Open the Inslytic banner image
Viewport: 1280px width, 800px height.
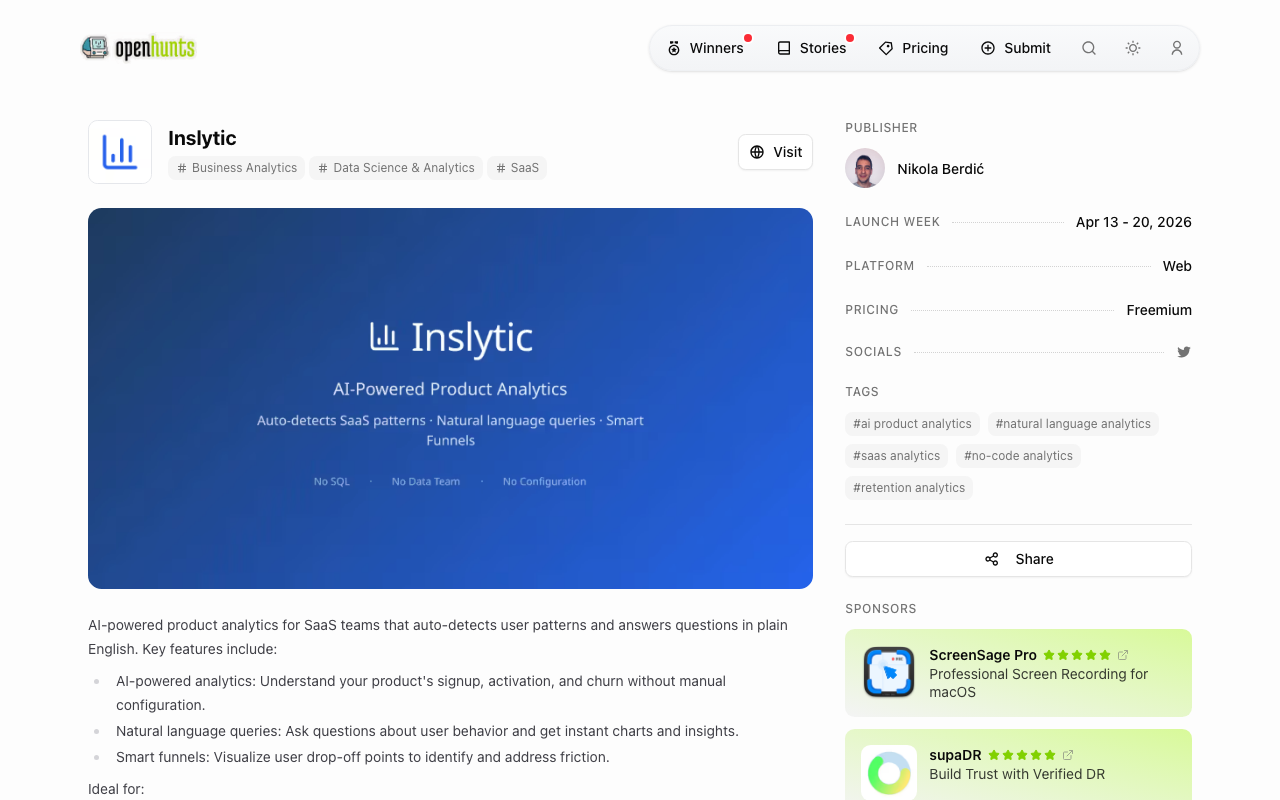coord(450,398)
